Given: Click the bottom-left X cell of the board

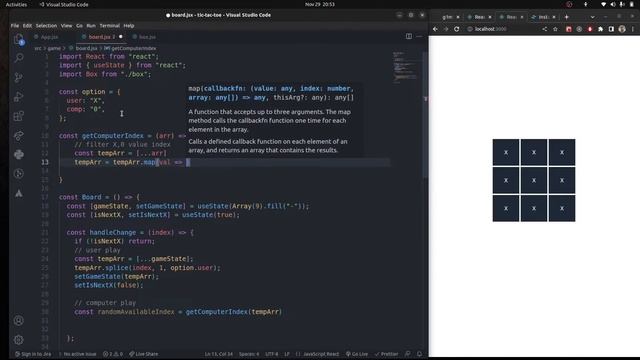Looking at the screenshot, I should (506, 208).
